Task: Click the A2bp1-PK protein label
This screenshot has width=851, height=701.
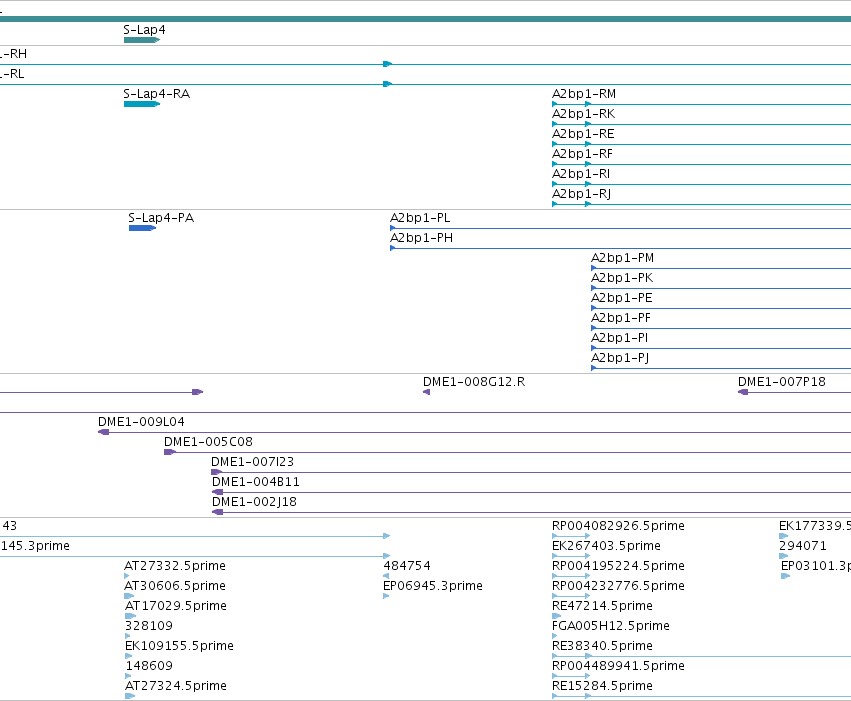Action: coord(622,278)
